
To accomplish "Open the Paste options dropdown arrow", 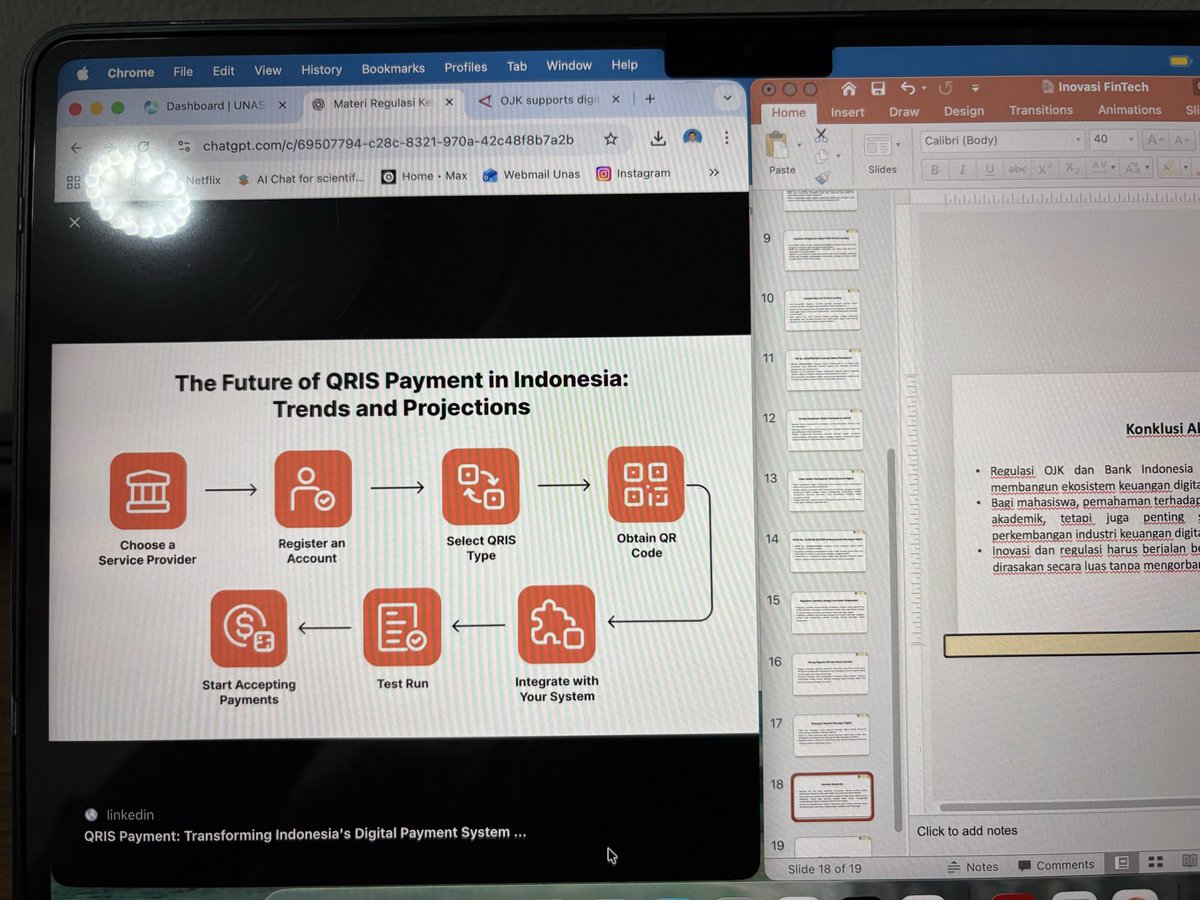I will [x=799, y=147].
